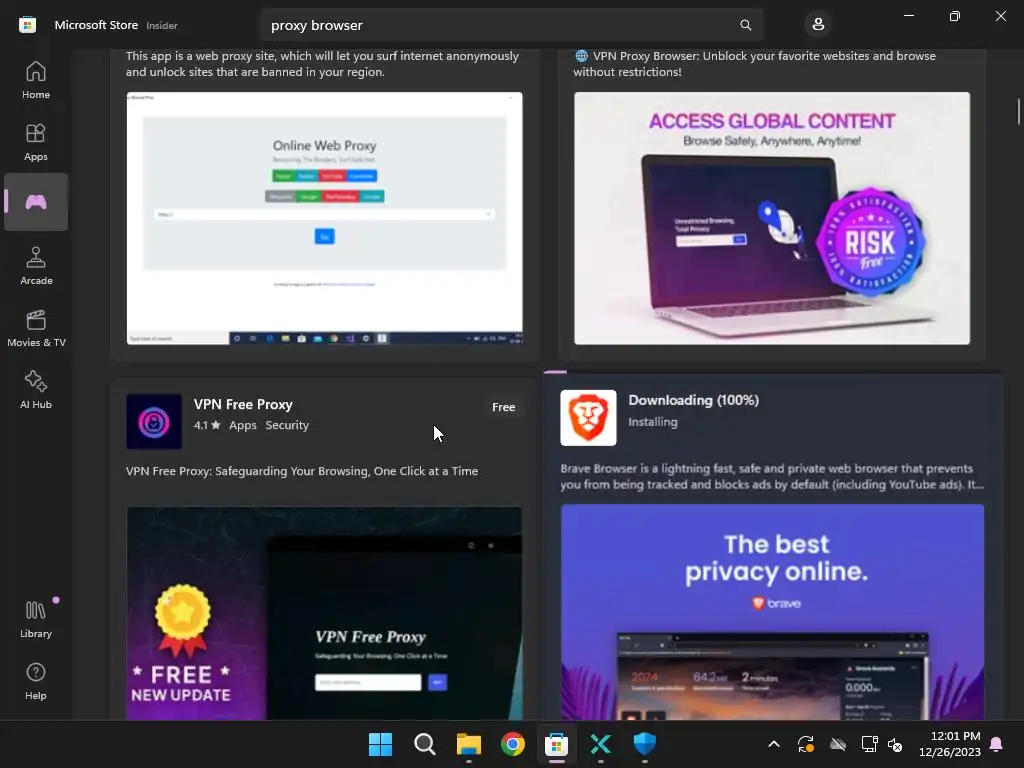Image resolution: width=1024 pixels, height=768 pixels.
Task: Click the Brave Browser lion icon
Action: coord(588,418)
